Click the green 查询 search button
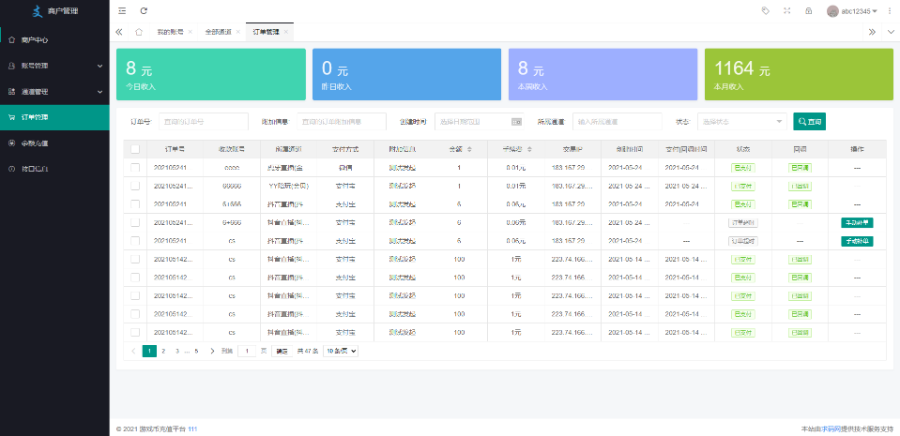The width and height of the screenshot is (900, 436). point(809,121)
